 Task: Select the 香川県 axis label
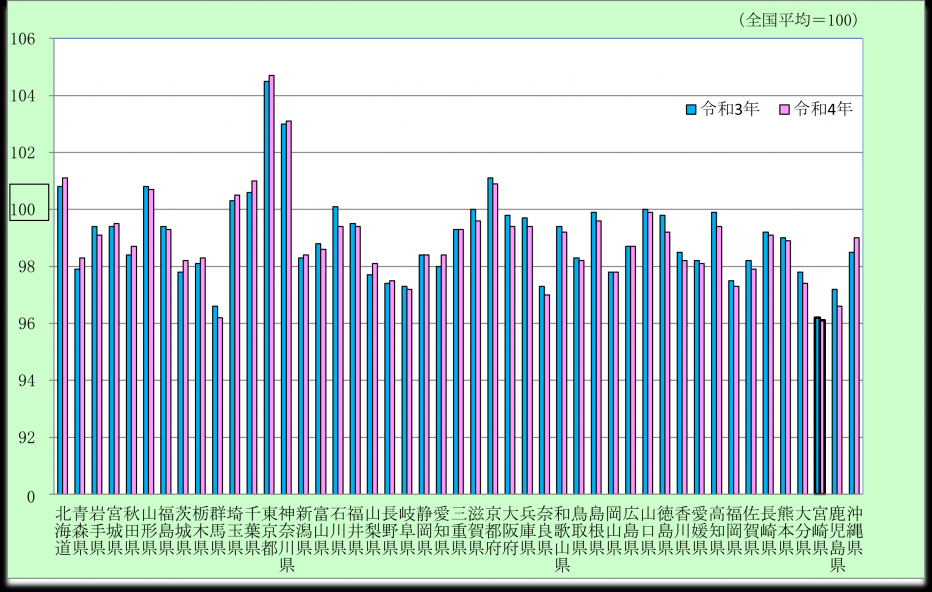684,531
